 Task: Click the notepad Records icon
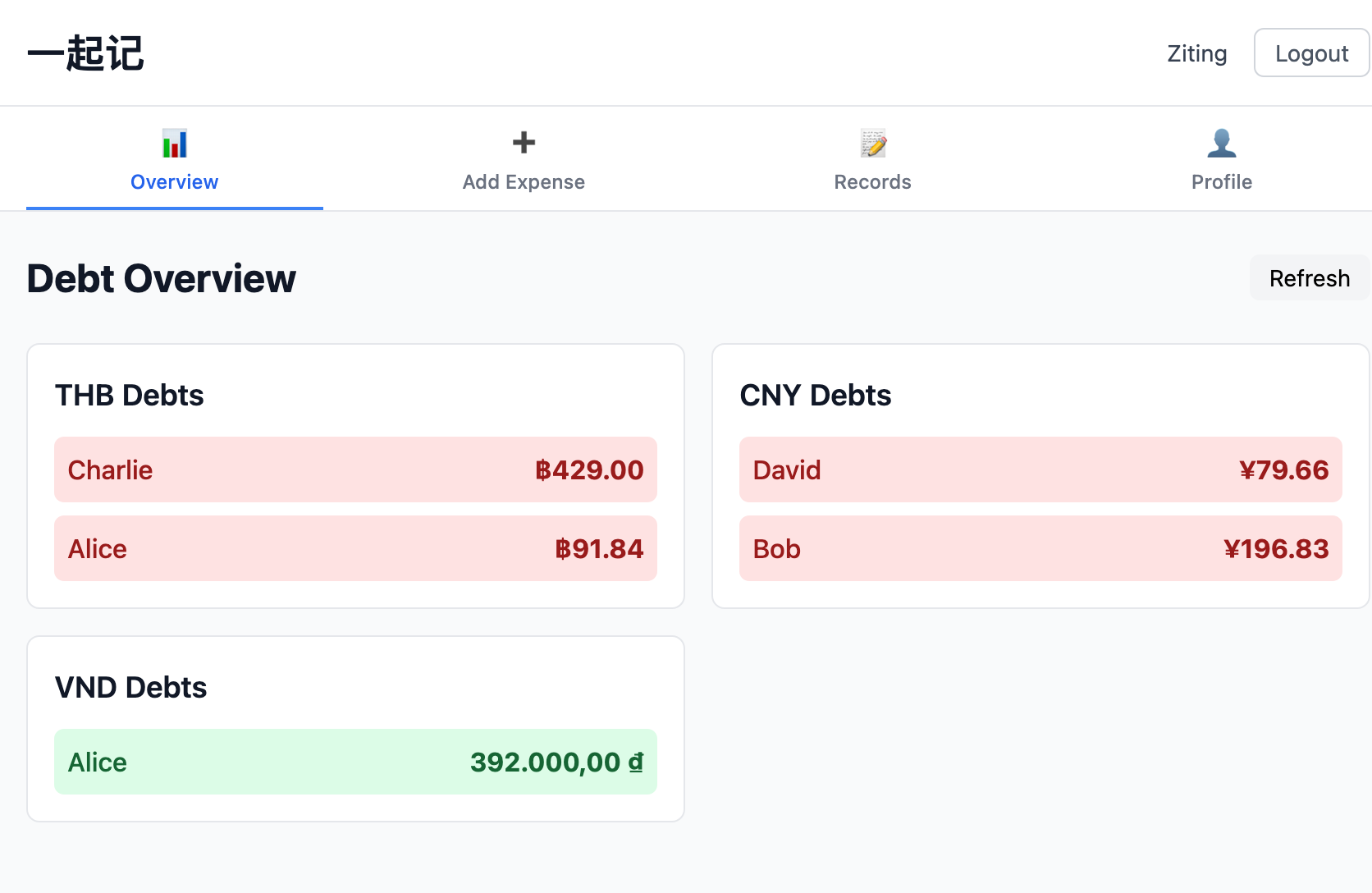(x=872, y=144)
